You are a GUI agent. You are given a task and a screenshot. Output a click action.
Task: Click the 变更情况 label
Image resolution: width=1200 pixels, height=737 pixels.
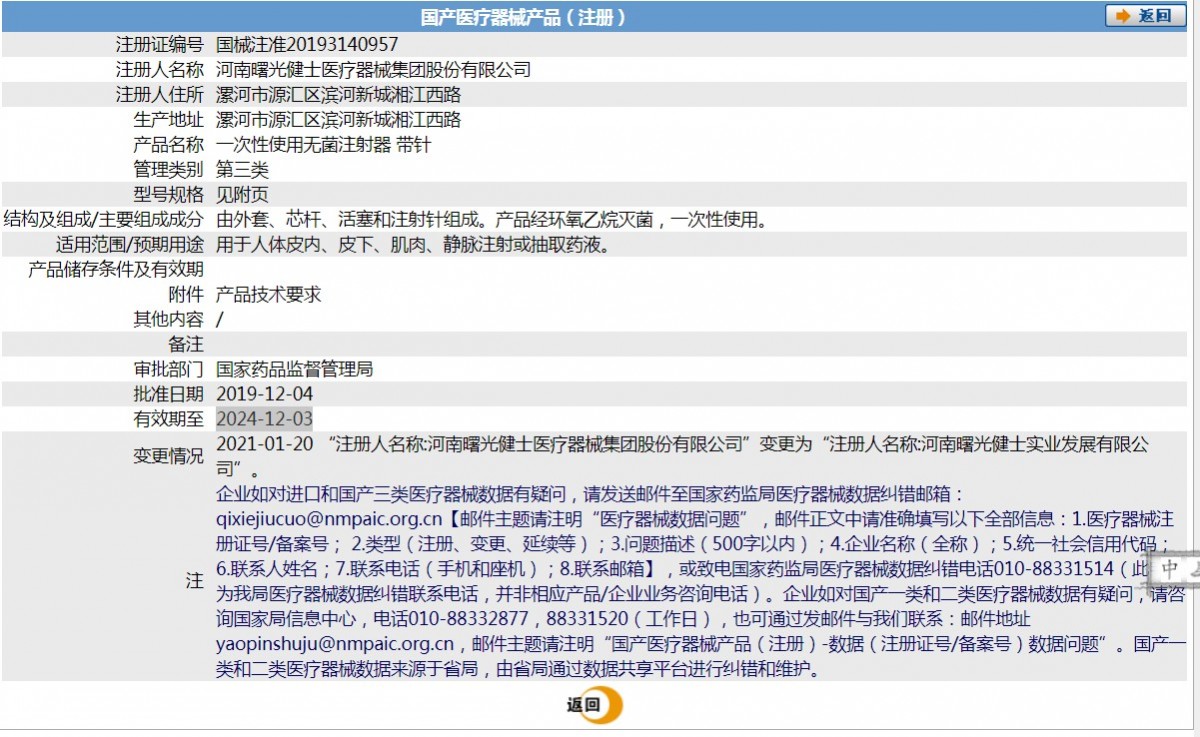(x=168, y=456)
